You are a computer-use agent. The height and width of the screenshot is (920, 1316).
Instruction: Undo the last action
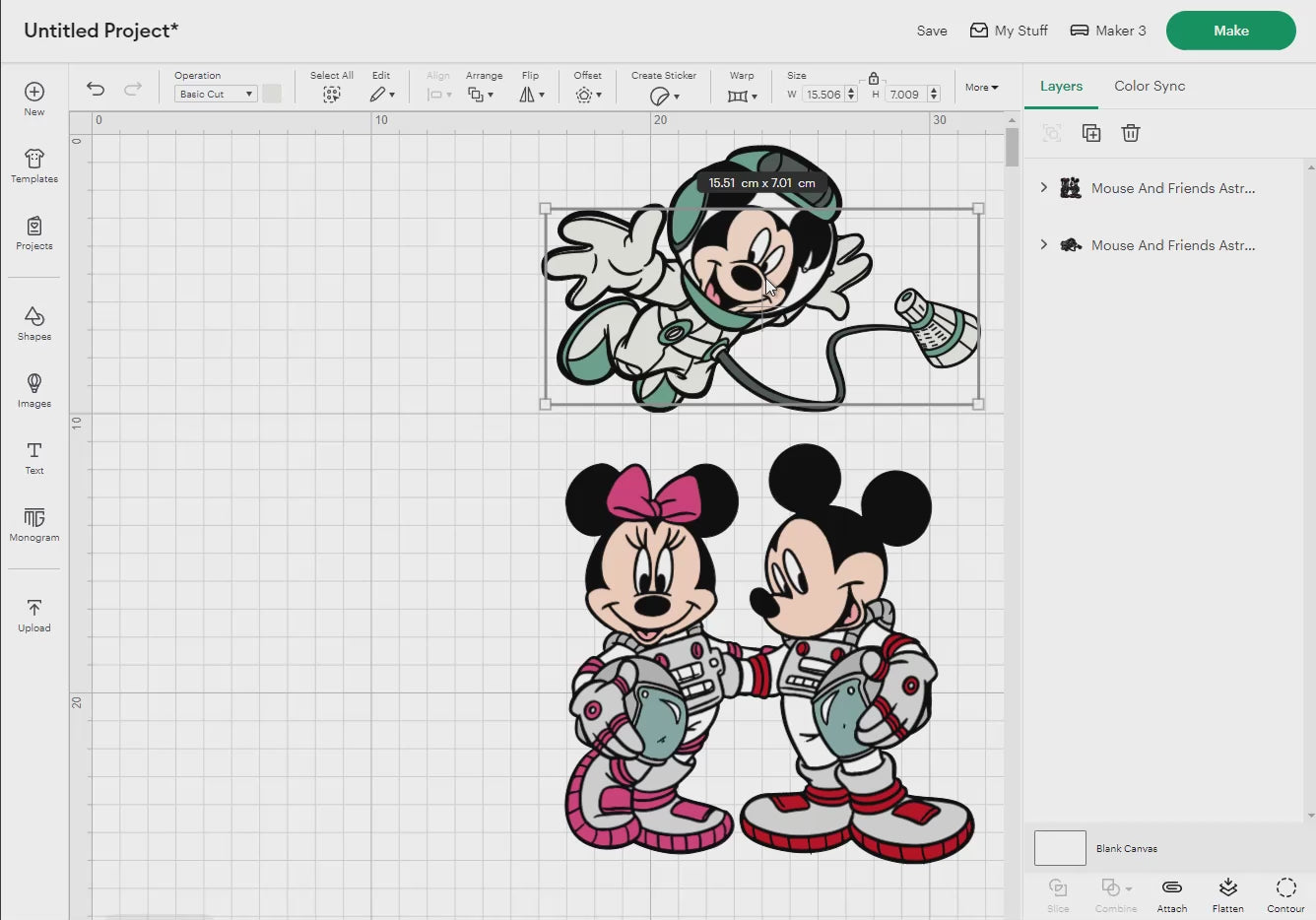pos(96,89)
